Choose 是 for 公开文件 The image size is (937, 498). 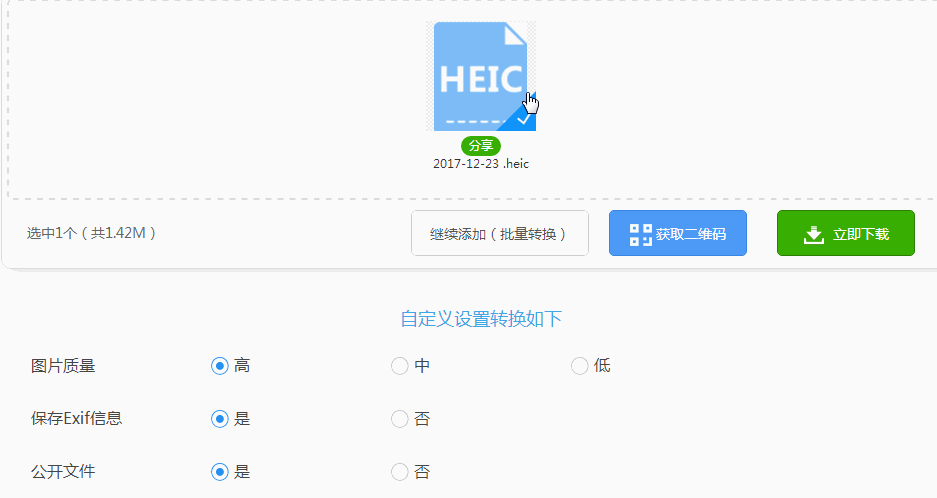tap(220, 472)
